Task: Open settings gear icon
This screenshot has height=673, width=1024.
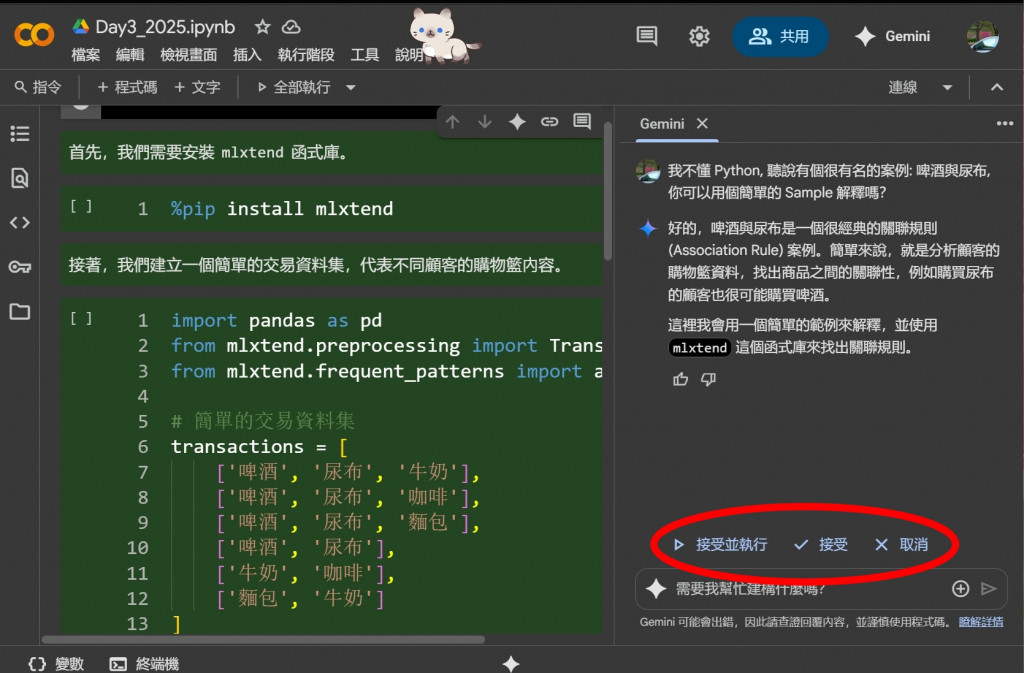Action: pyautogui.click(x=699, y=36)
